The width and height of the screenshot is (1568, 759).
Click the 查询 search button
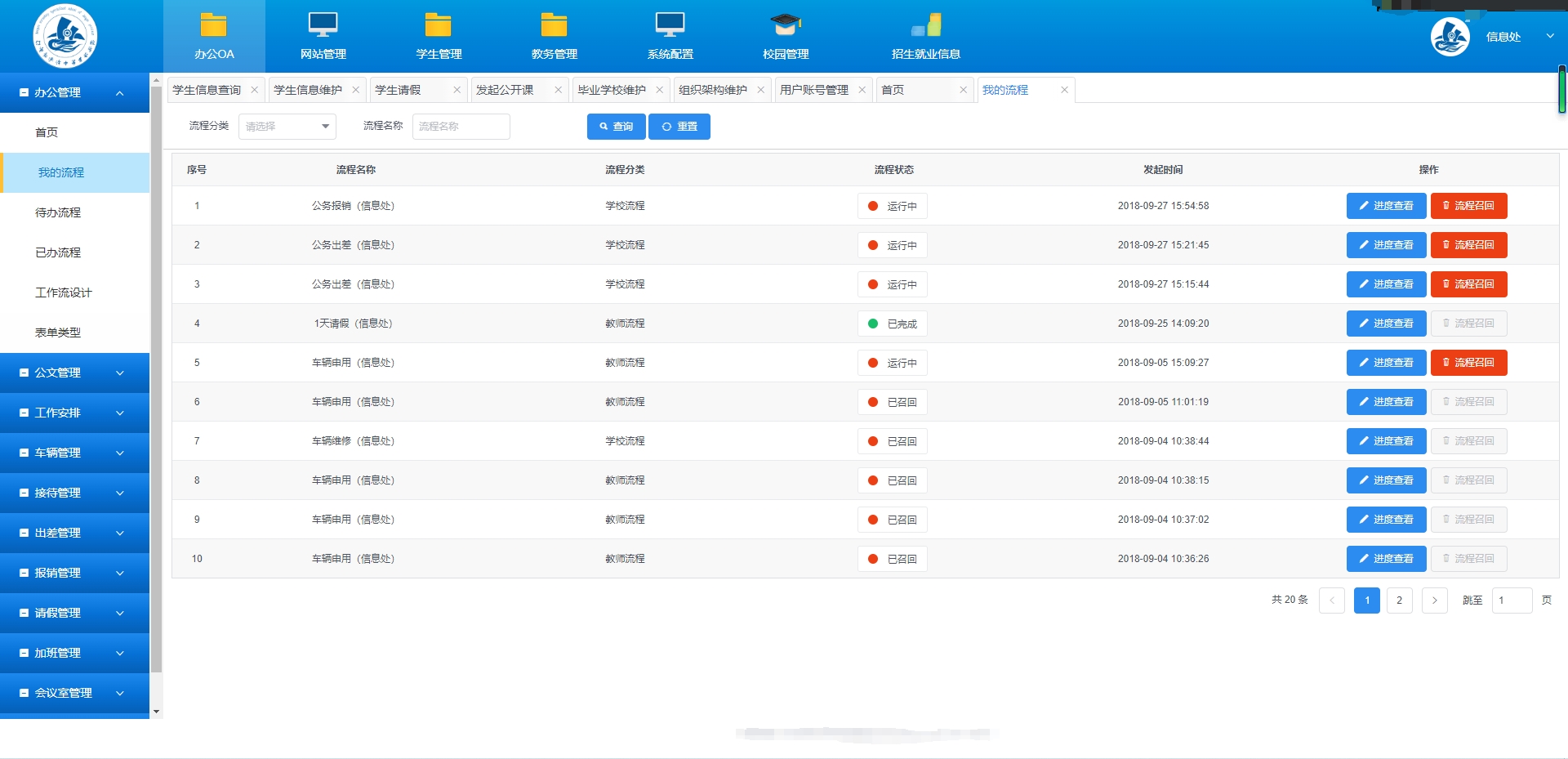tap(617, 127)
